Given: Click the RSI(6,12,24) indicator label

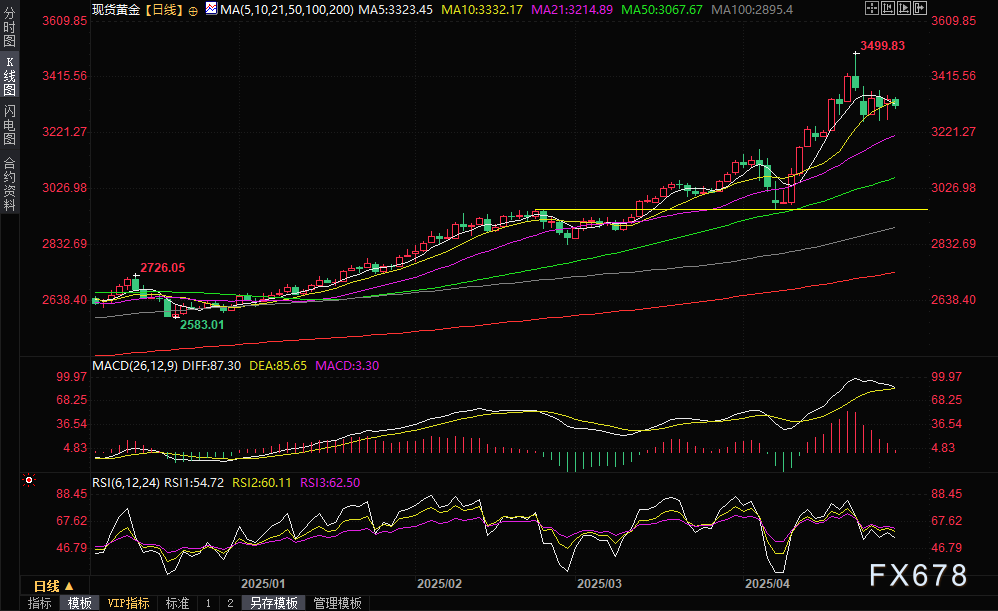Looking at the screenshot, I should pos(125,482).
